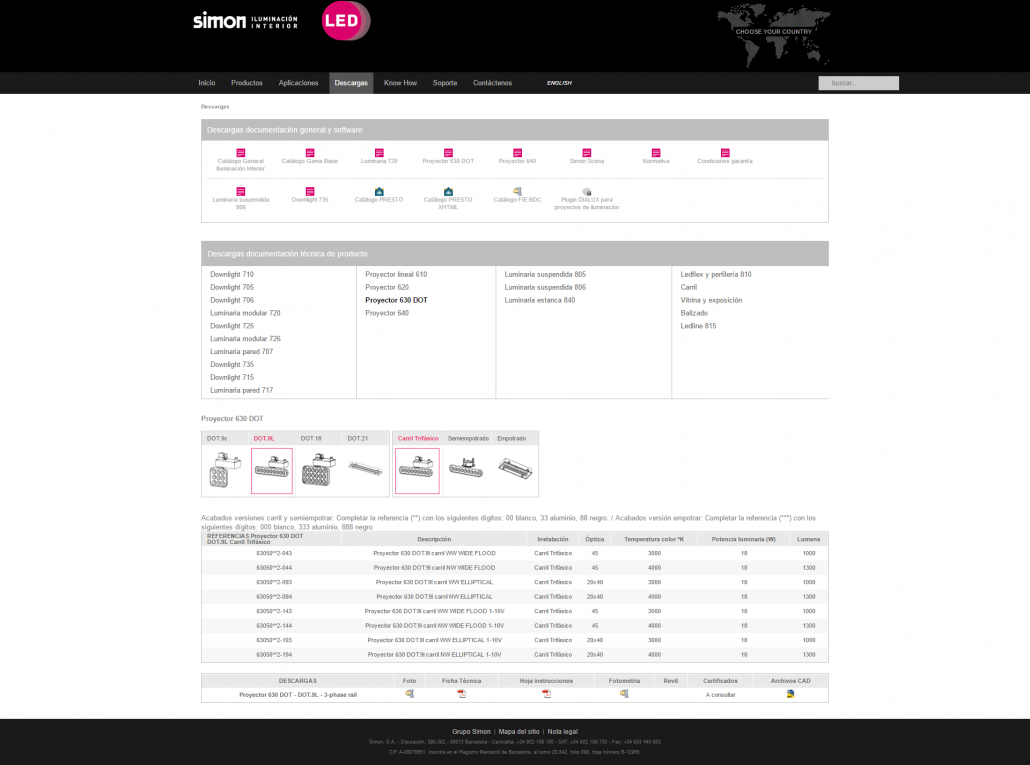This screenshot has height=765, width=1030.
Task: Open the Vitrina y exposición link
Action: (x=711, y=300)
